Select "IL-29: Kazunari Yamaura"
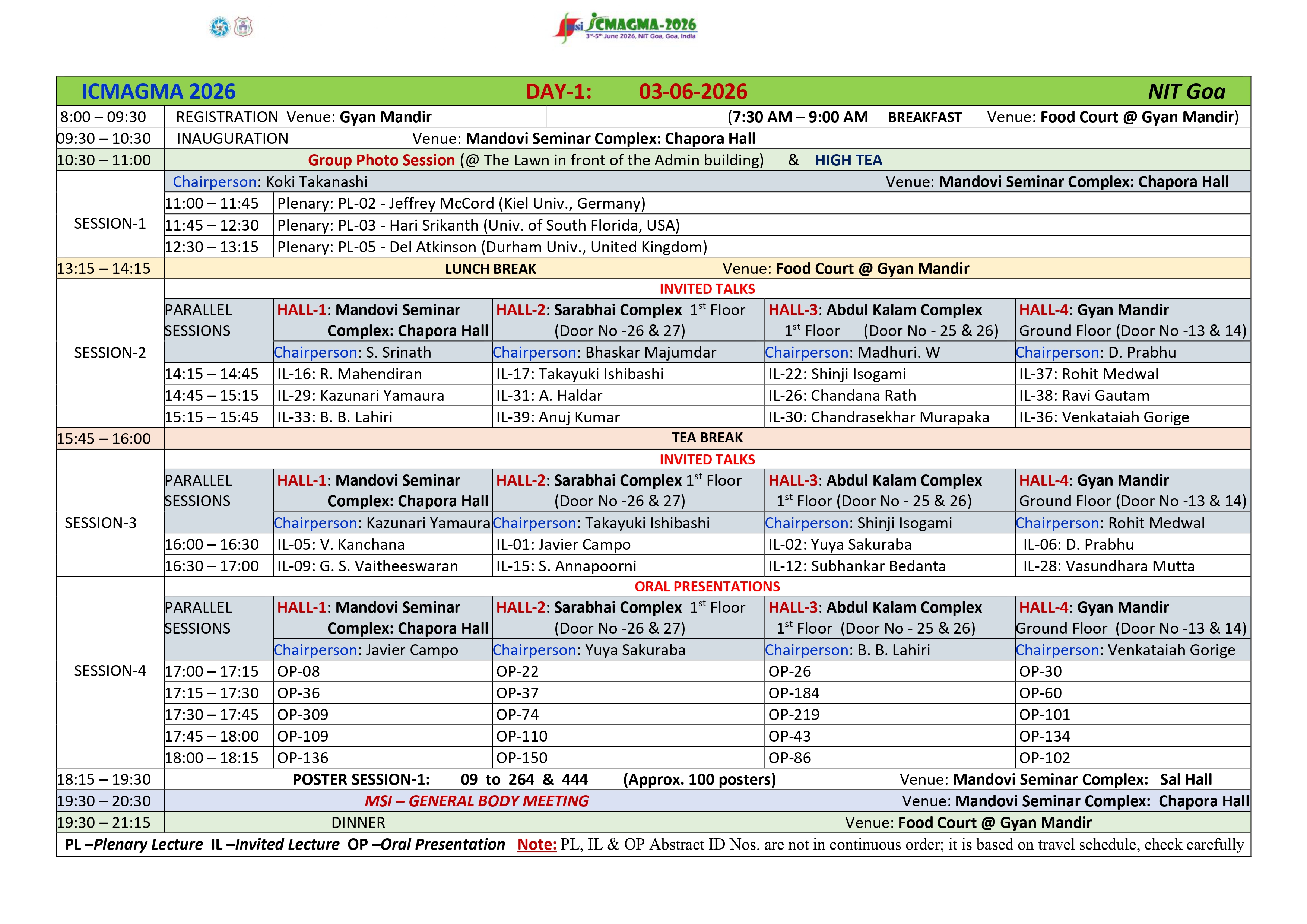 tap(360, 396)
